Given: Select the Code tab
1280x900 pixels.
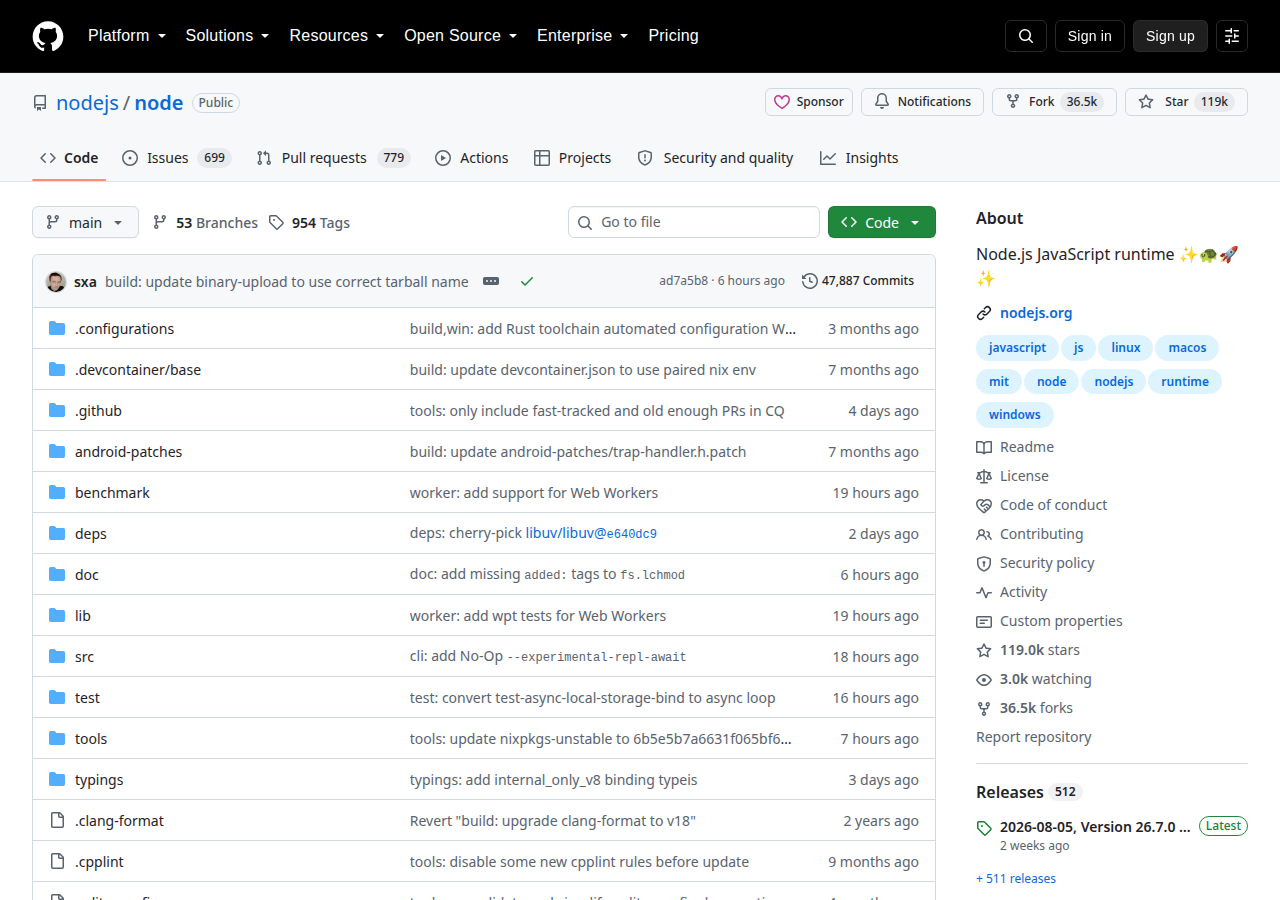Looking at the screenshot, I should 69,158.
